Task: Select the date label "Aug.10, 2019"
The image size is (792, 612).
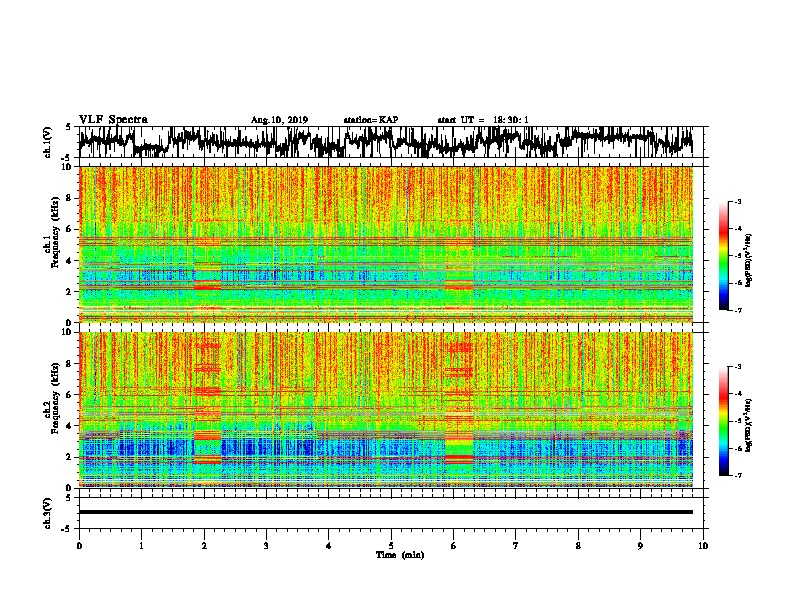Action: (279, 120)
